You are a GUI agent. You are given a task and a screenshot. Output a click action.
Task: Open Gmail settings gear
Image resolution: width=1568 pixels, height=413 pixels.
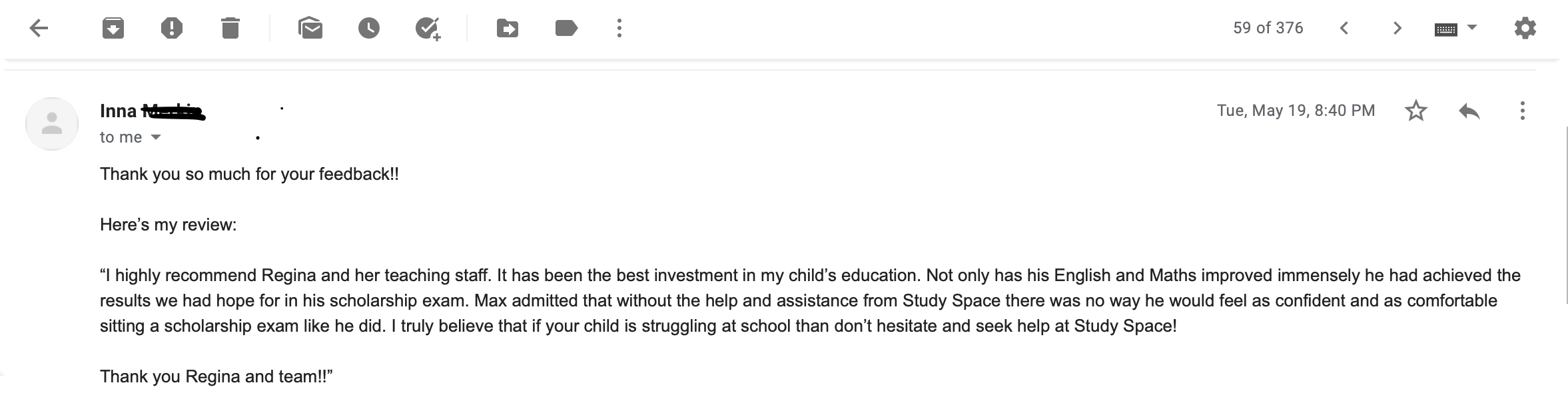tap(1525, 28)
